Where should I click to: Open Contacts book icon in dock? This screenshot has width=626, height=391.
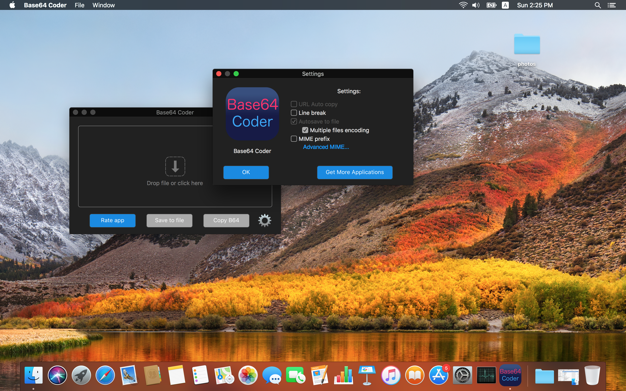[153, 375]
